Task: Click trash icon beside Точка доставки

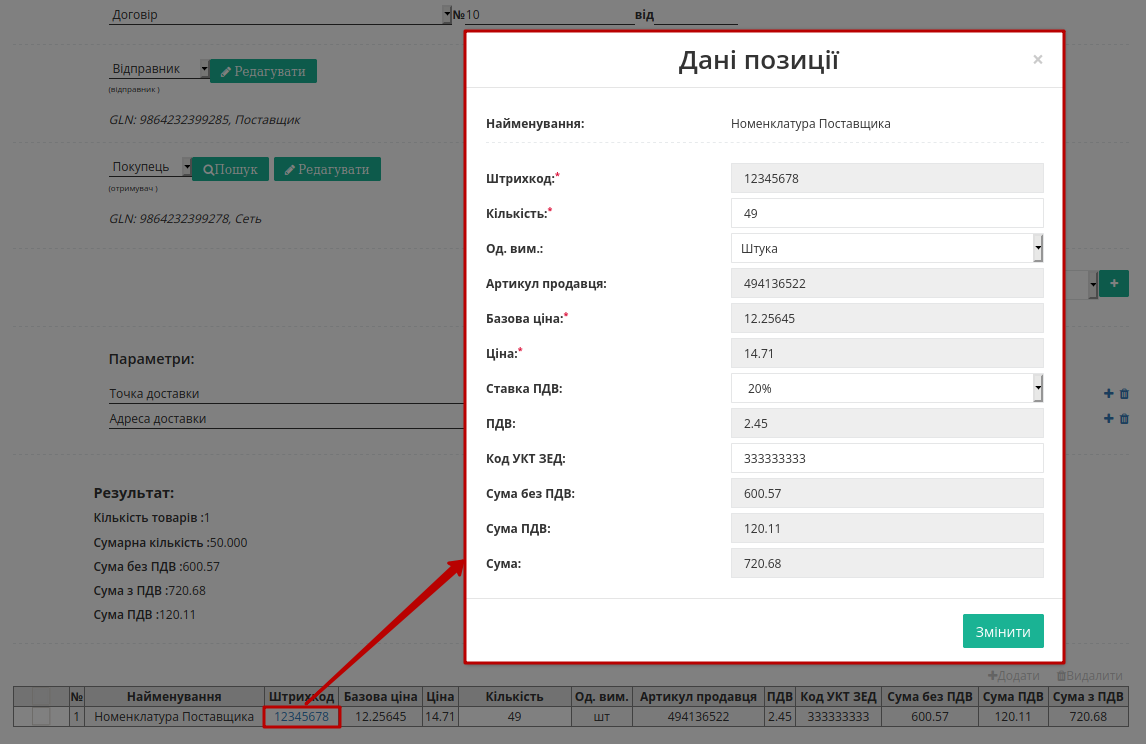Action: click(x=1125, y=394)
